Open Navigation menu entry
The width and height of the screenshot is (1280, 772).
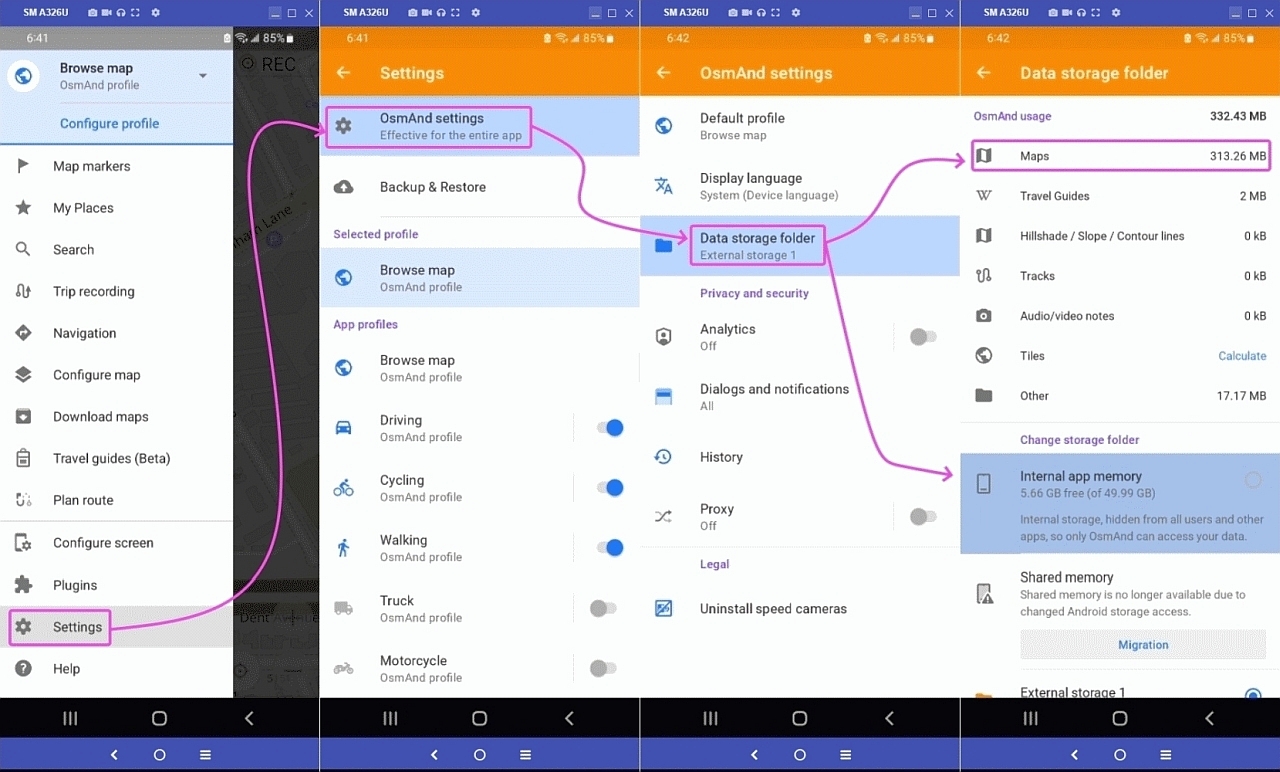tap(116, 333)
